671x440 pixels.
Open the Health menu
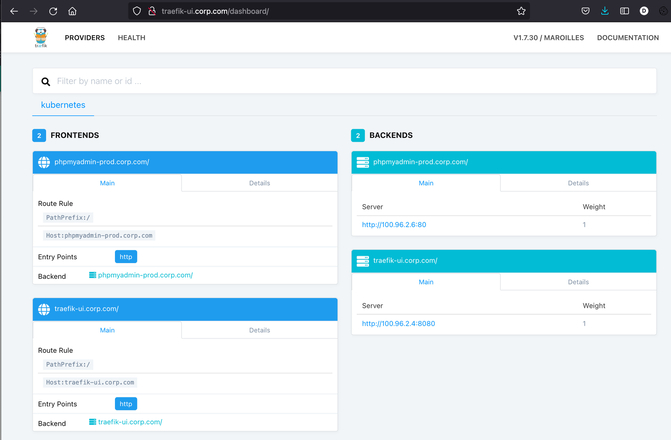pos(131,38)
